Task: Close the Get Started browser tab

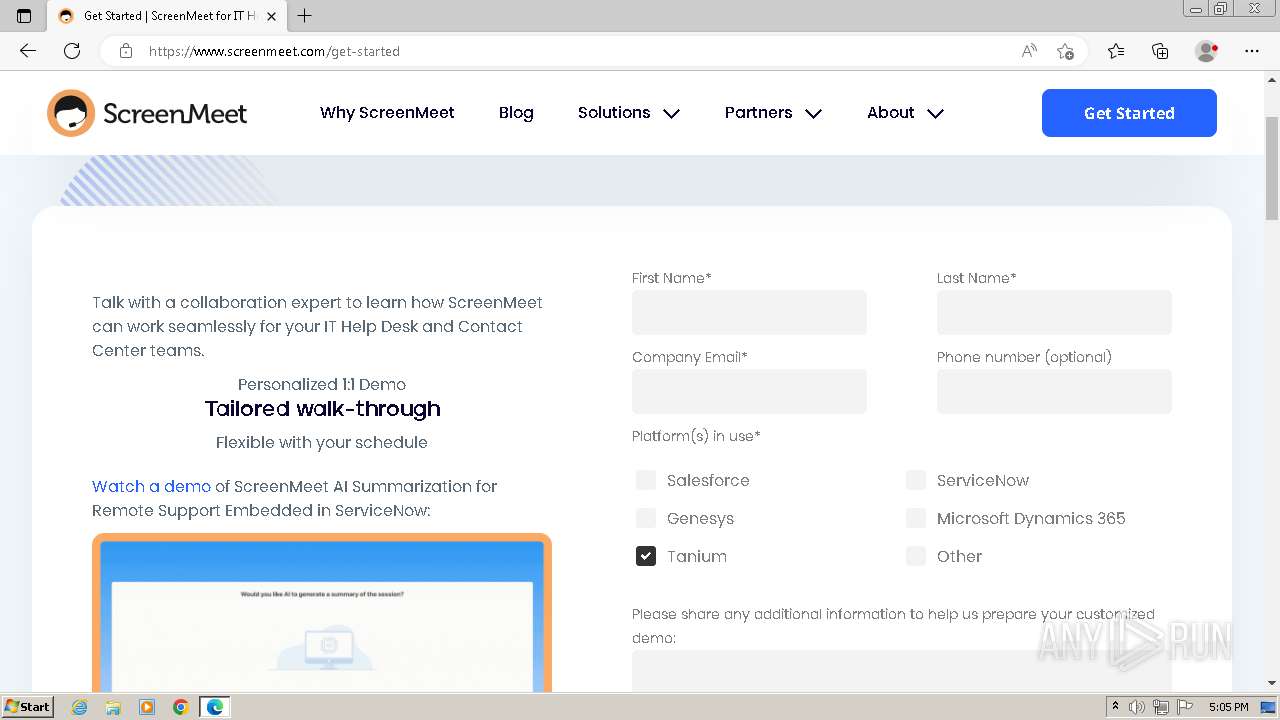Action: point(271,16)
